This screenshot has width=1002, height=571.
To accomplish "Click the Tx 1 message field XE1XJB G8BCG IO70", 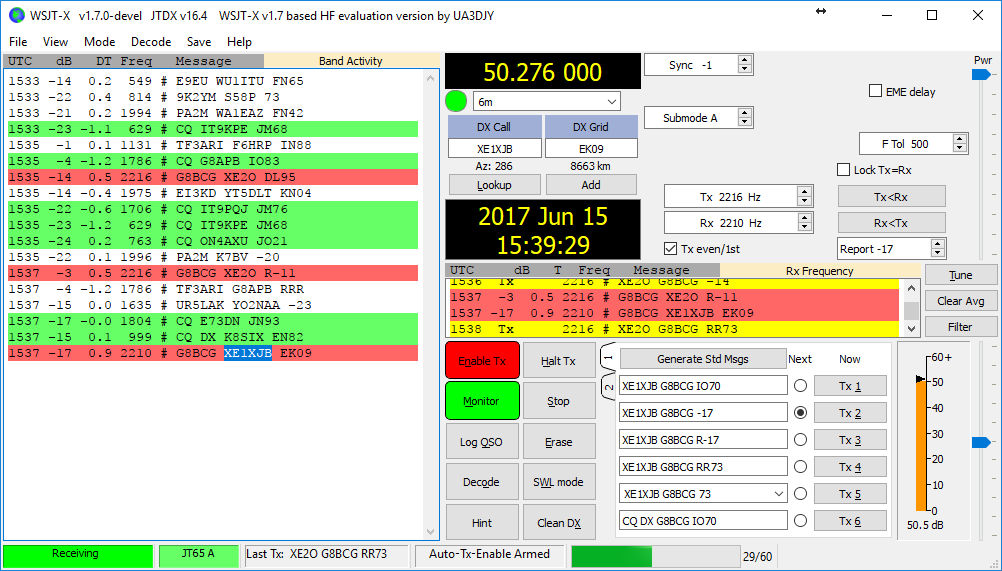I will coord(703,386).
